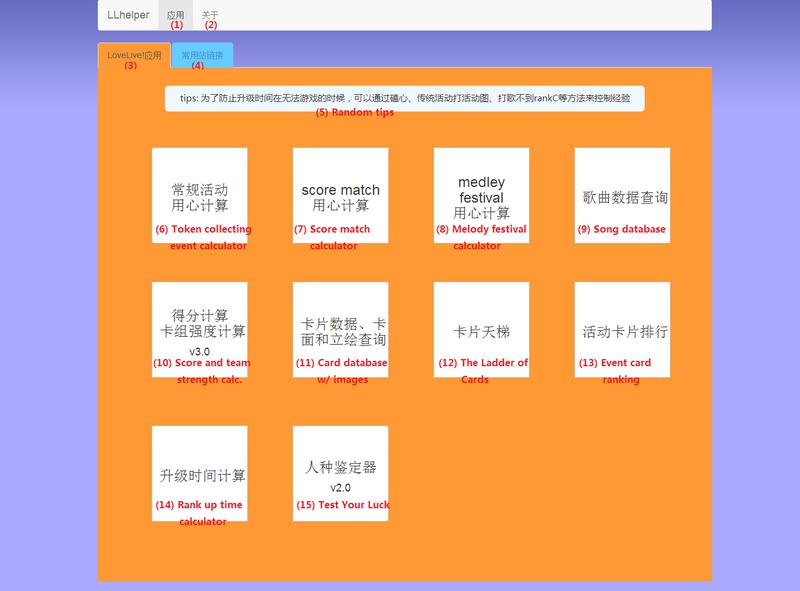Open the 卡片数据、卡面和立绘查询 tile

(x=340, y=330)
